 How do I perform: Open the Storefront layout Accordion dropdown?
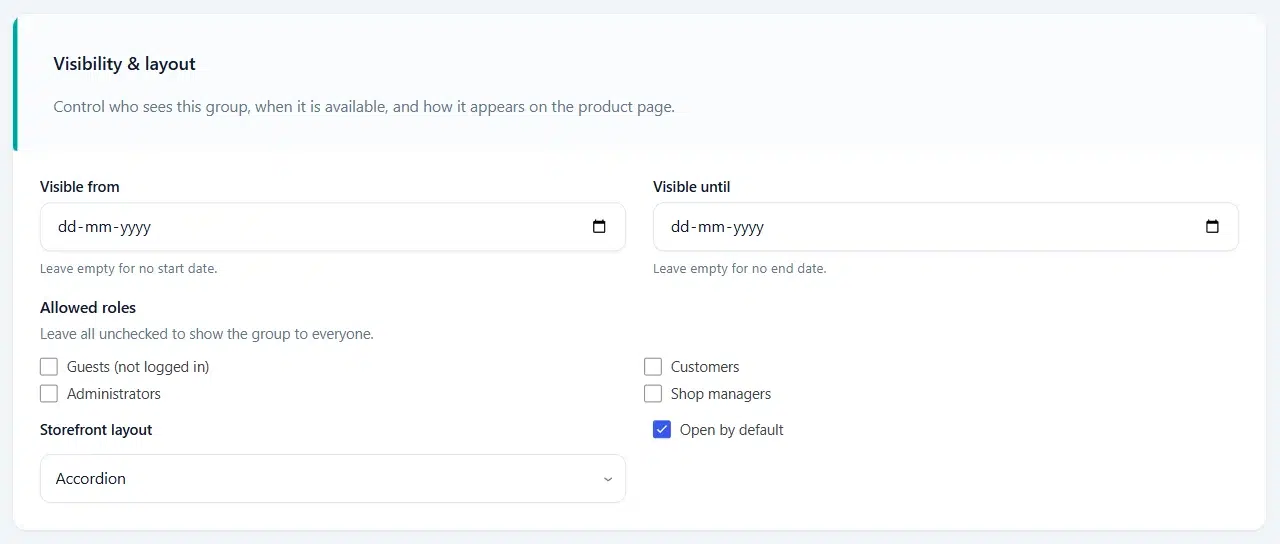(333, 479)
